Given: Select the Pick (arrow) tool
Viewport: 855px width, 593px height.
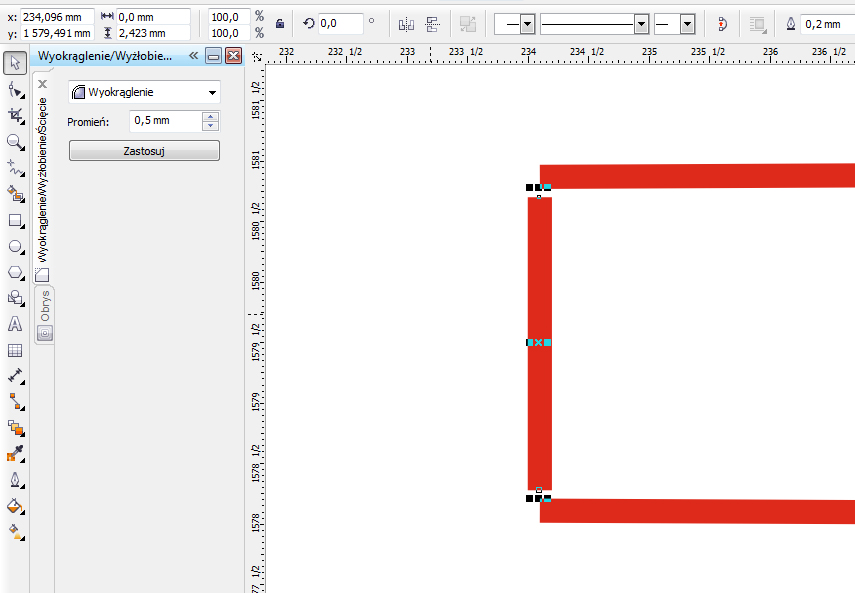Looking at the screenshot, I should tap(15, 64).
